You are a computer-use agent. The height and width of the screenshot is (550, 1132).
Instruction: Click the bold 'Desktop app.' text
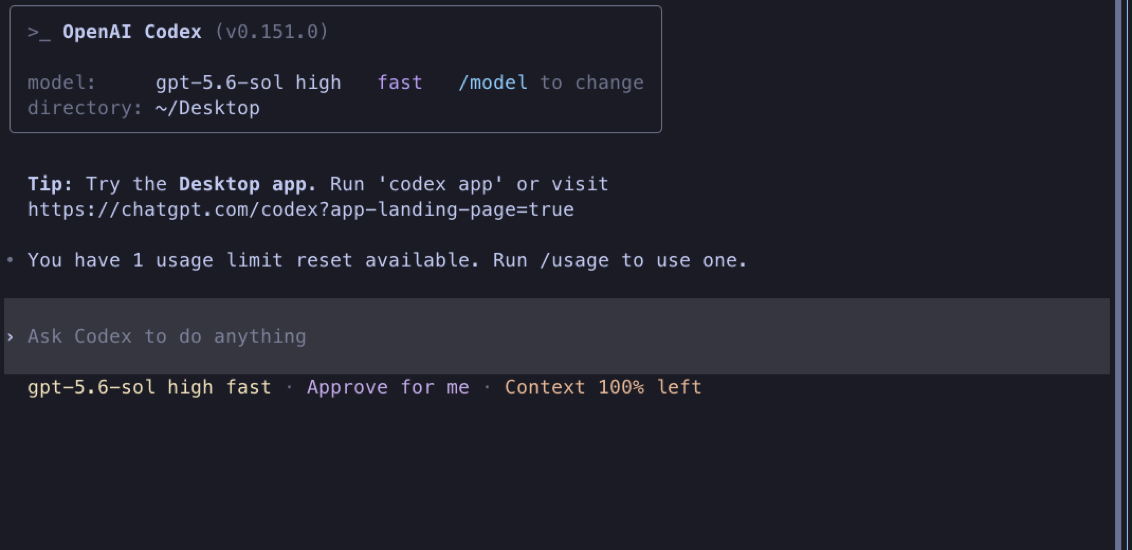click(x=248, y=184)
